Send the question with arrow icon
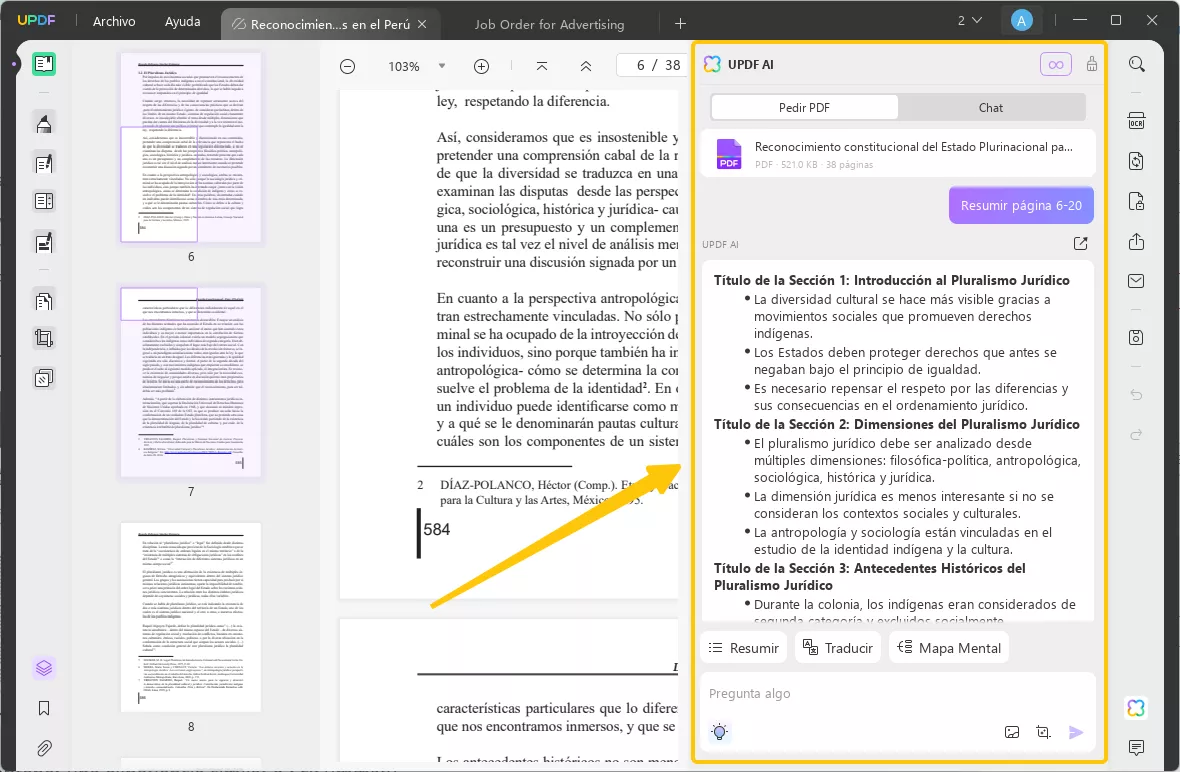The width and height of the screenshot is (1180, 772). pyautogui.click(x=1076, y=732)
